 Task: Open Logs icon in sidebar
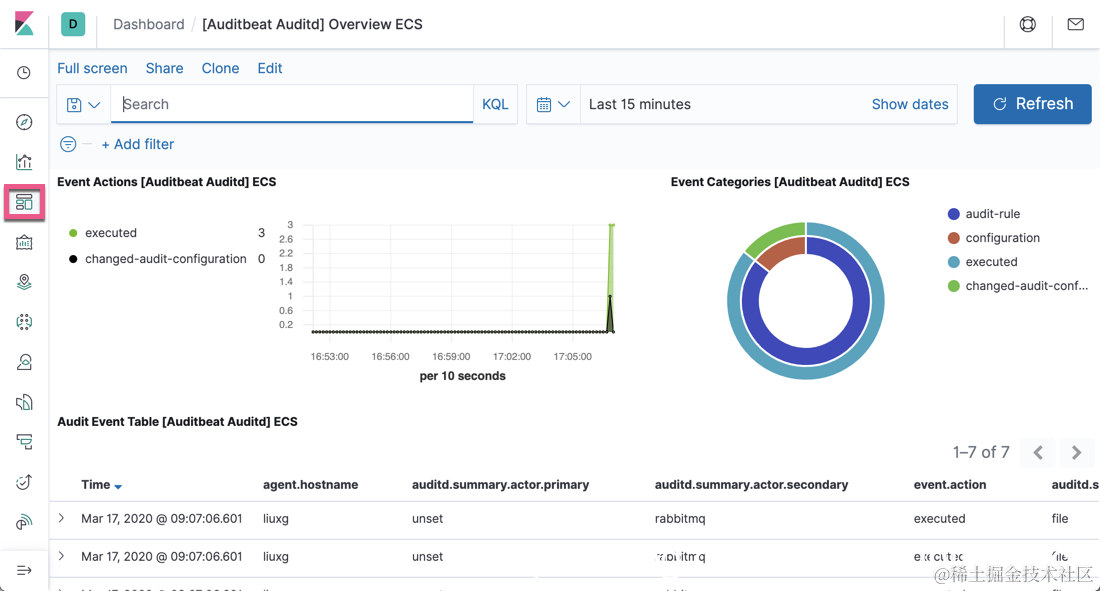24,402
